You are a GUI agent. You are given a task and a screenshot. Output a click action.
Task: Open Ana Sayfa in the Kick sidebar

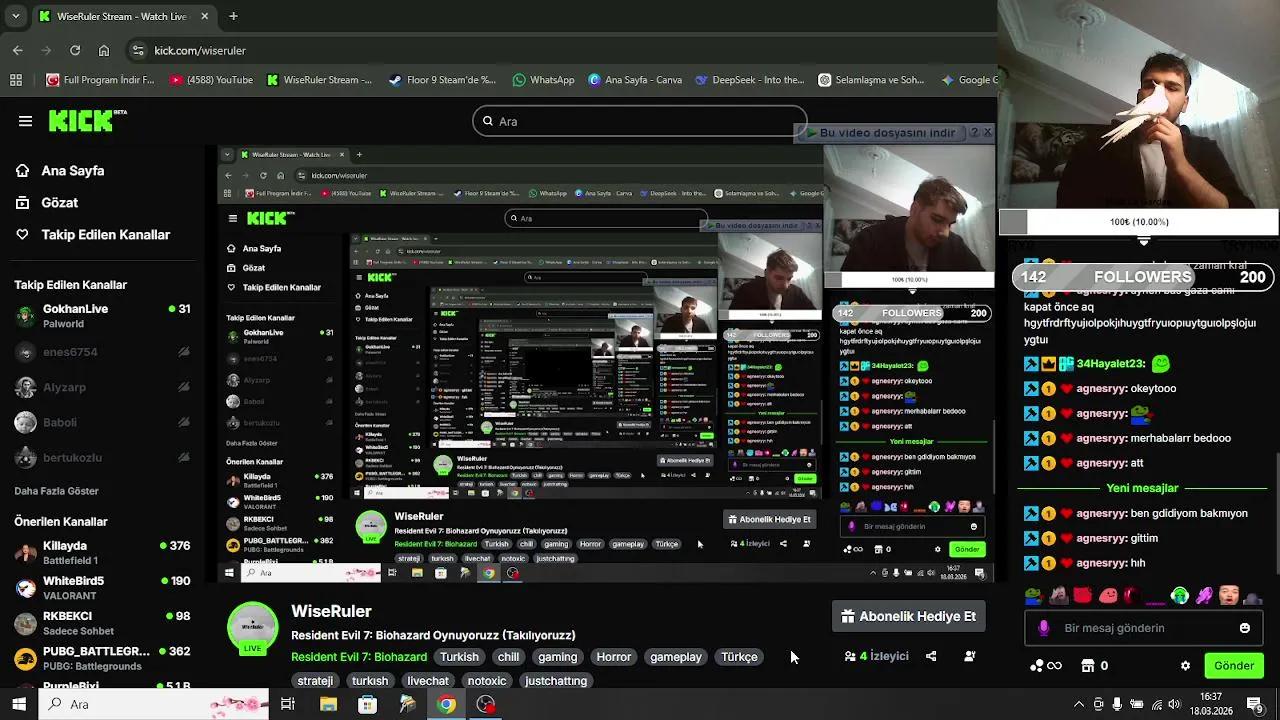[x=72, y=171]
